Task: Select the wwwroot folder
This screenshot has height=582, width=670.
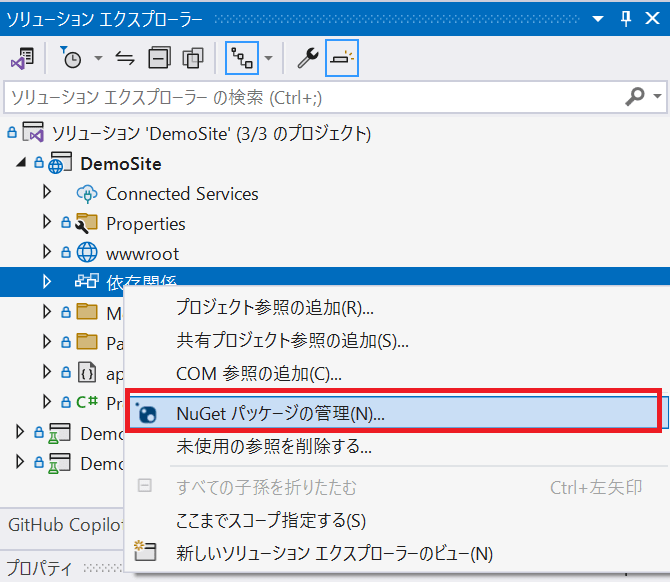Action: [142, 254]
